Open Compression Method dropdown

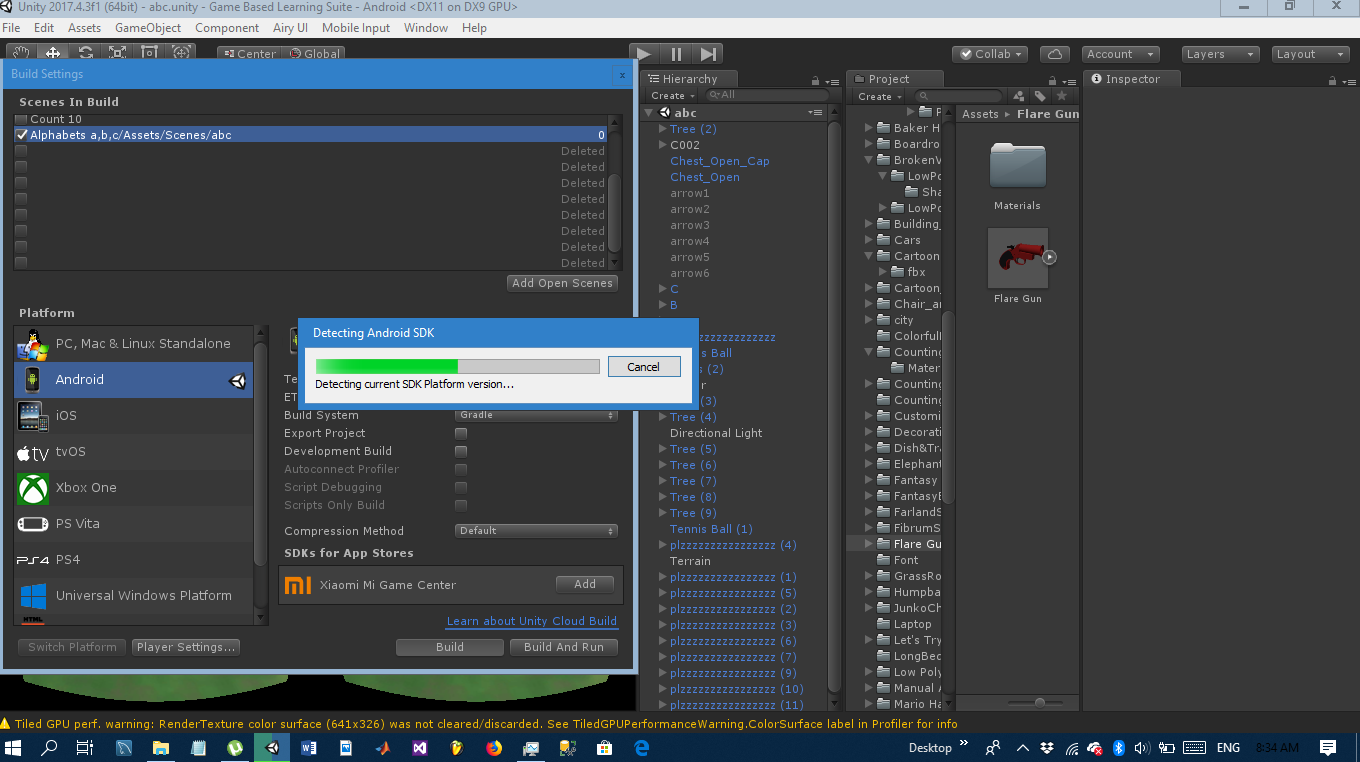coord(536,531)
